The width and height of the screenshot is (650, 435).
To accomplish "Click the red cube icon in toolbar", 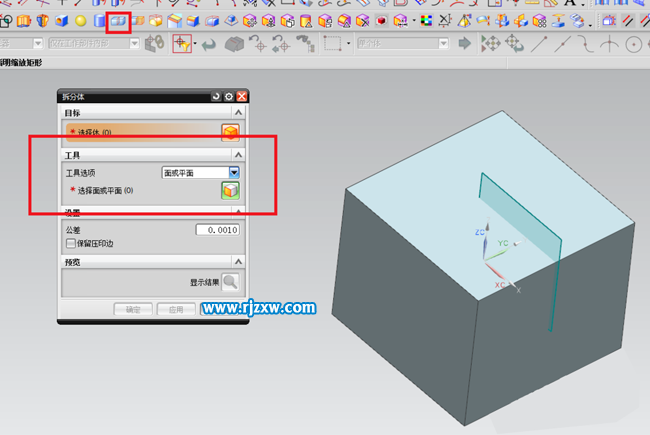I will (x=382, y=21).
